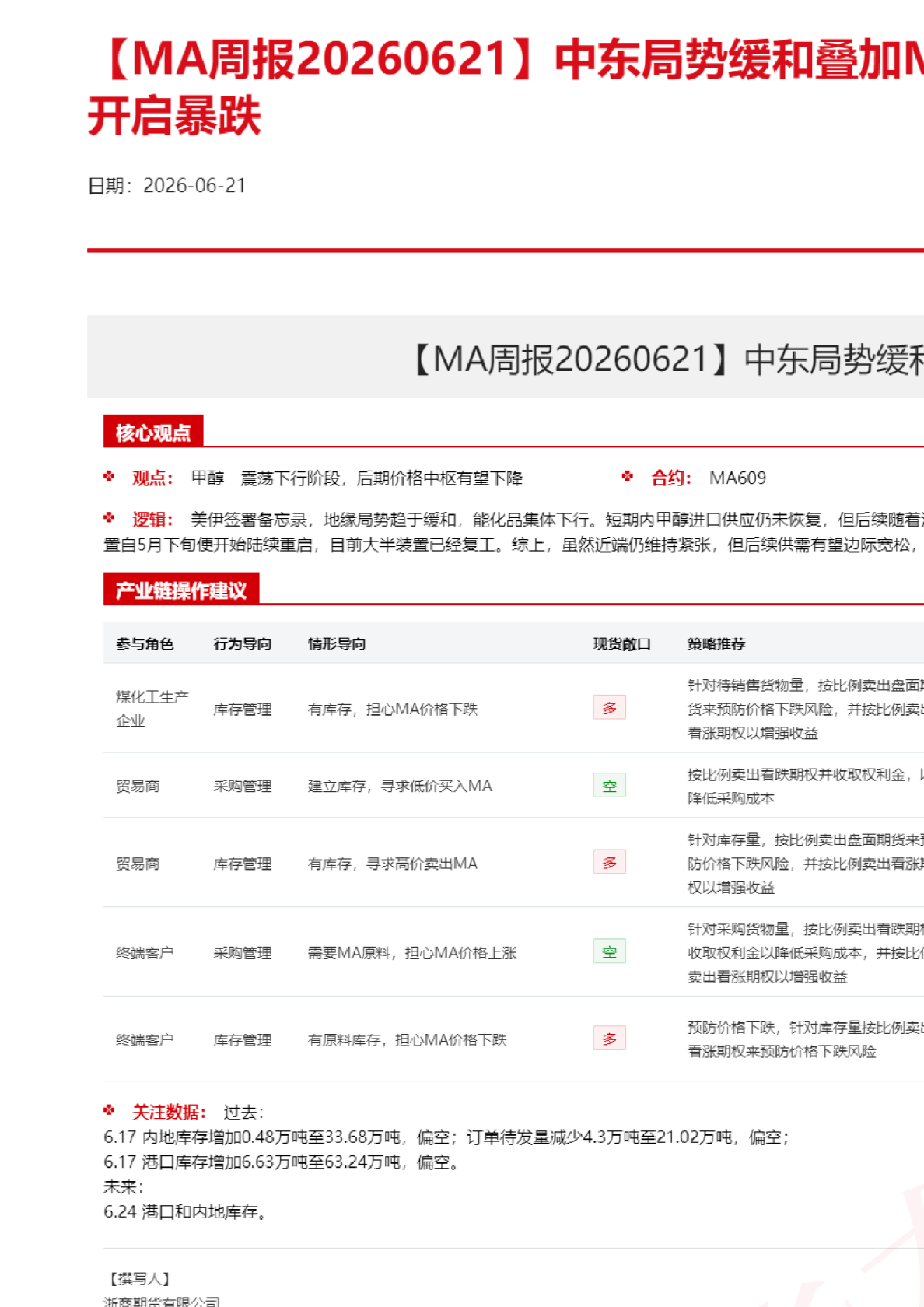Click the red diamond bullet before 逻辑
This screenshot has height=1307, width=924.
[x=109, y=517]
